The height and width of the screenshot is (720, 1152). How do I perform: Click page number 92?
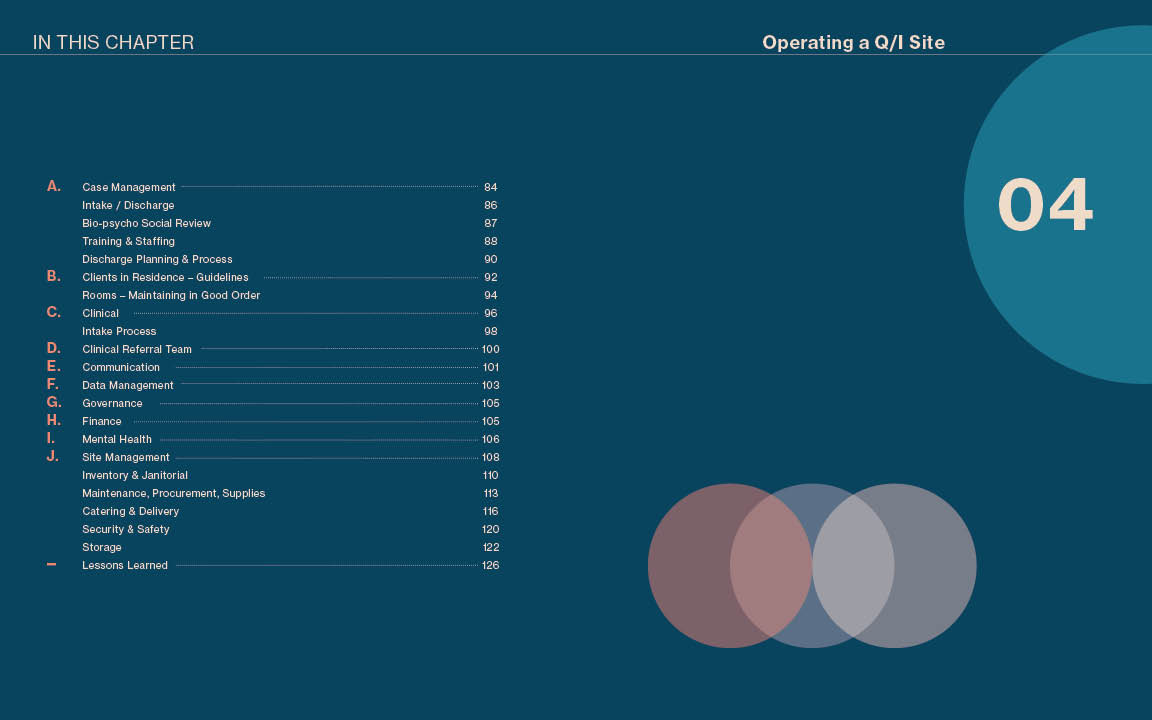[491, 277]
